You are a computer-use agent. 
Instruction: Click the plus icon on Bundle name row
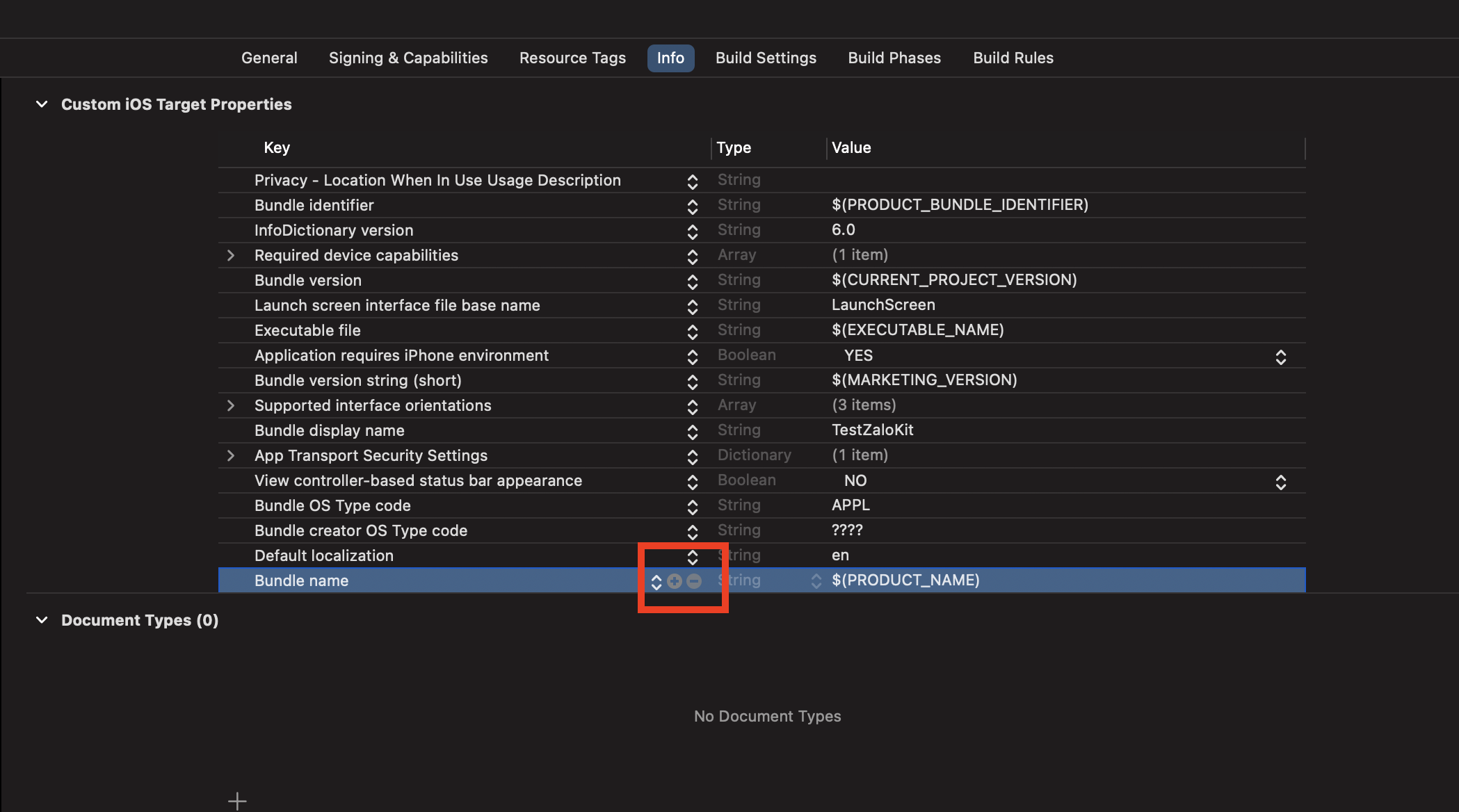pos(674,581)
